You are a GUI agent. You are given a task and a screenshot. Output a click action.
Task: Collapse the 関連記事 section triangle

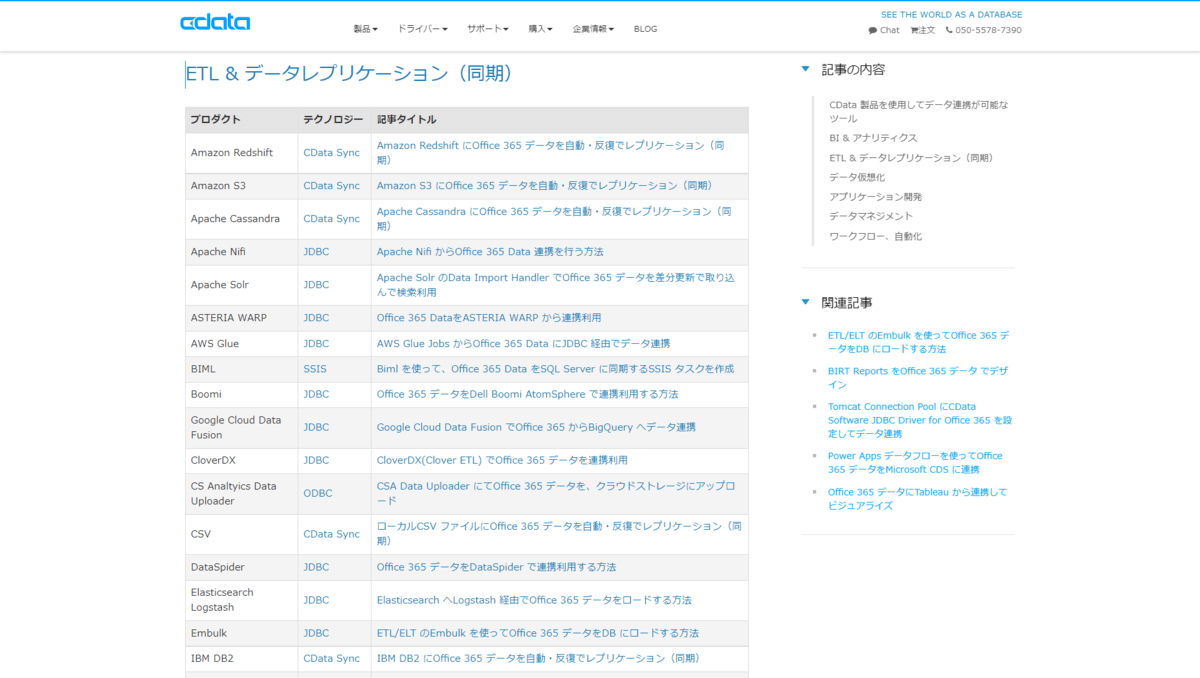click(x=806, y=302)
